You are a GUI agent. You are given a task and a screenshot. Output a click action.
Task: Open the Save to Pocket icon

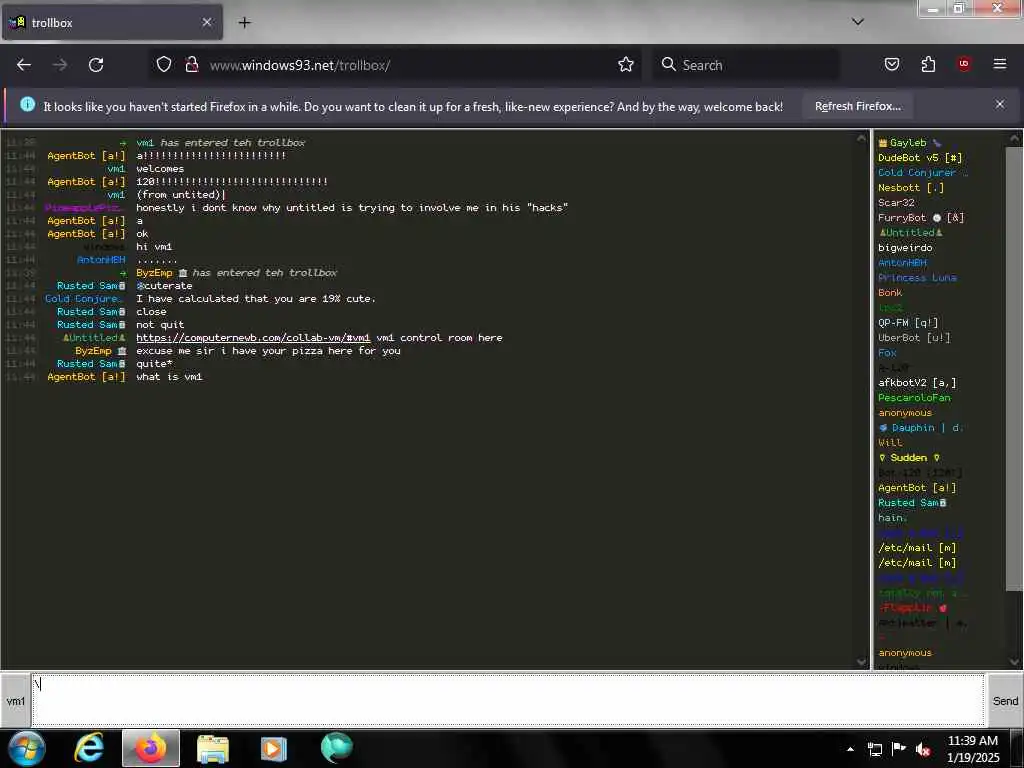(891, 64)
